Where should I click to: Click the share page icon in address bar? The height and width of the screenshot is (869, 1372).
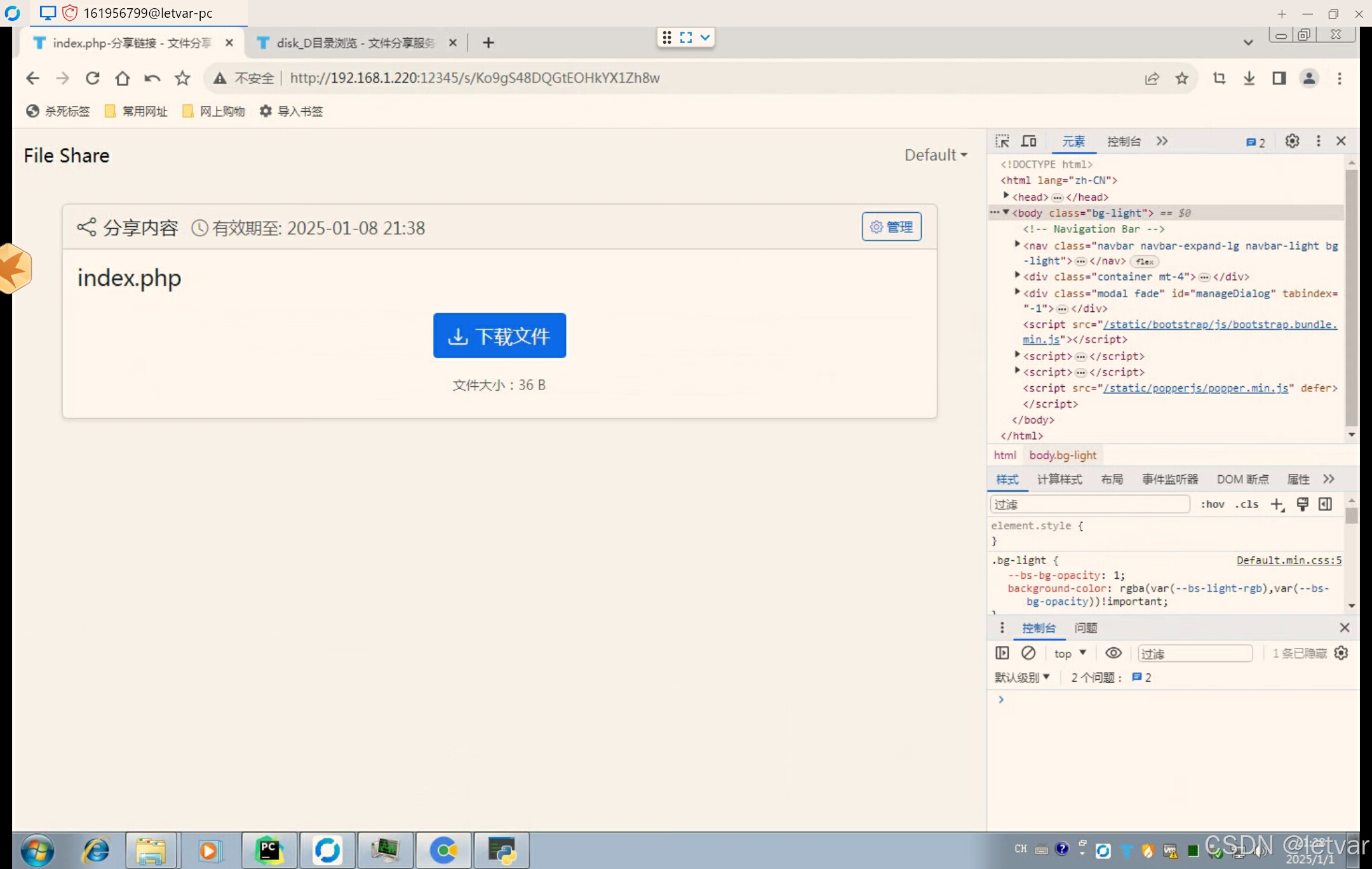(x=1152, y=78)
